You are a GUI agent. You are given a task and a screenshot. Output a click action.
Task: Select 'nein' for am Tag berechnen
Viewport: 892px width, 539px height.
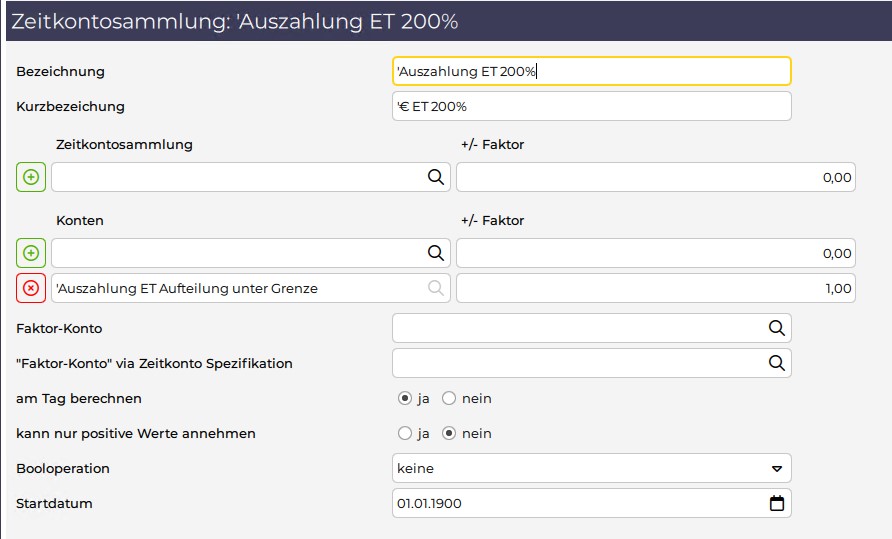(449, 398)
